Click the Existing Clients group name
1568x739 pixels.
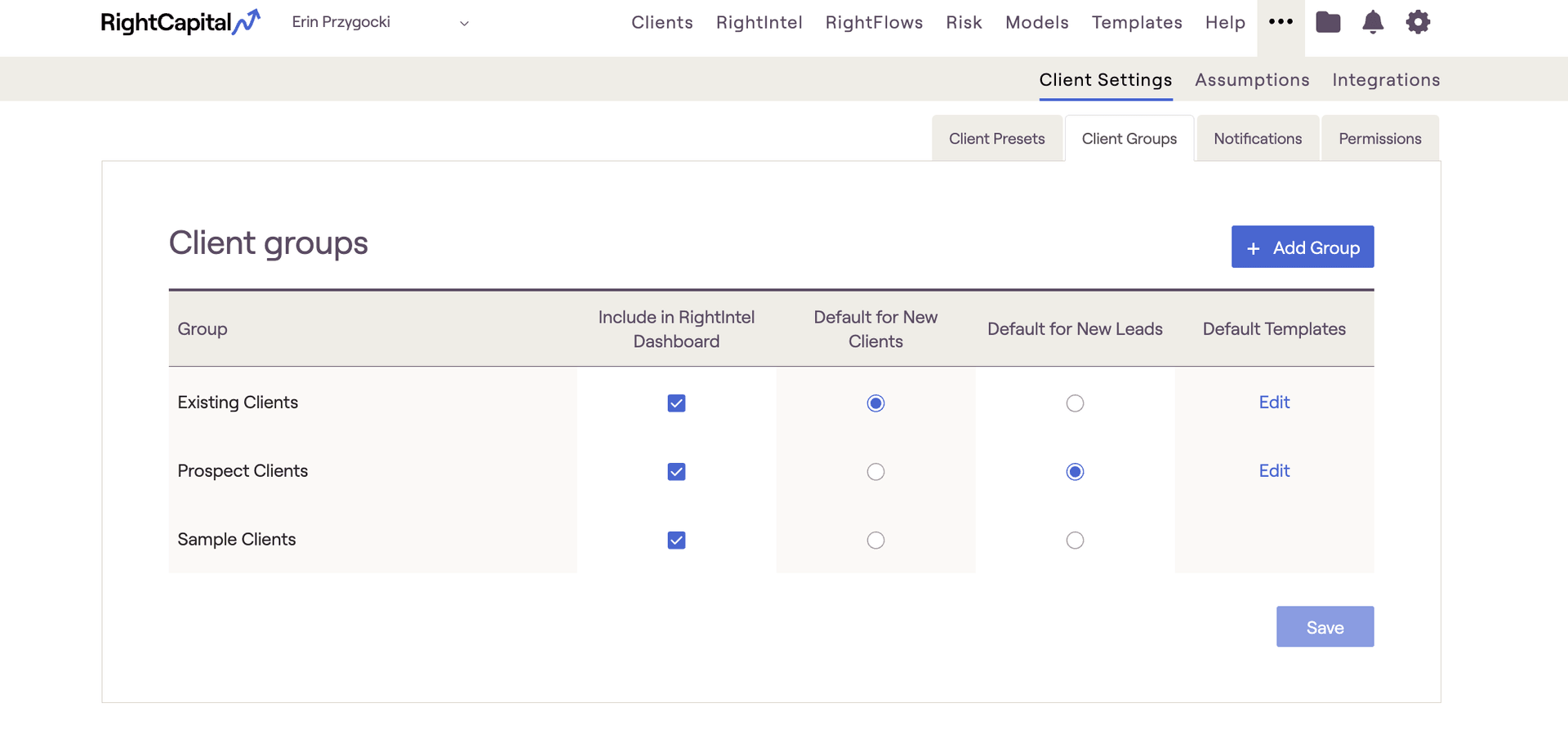coord(238,403)
